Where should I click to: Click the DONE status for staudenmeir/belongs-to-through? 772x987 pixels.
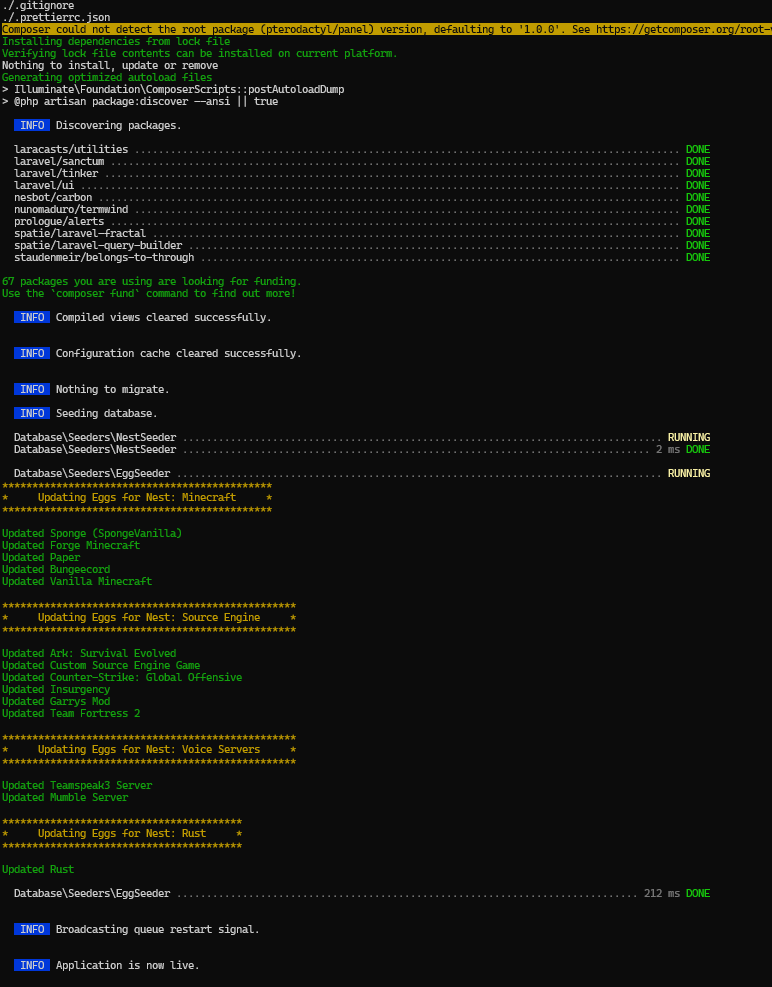pyautogui.click(x=697, y=257)
